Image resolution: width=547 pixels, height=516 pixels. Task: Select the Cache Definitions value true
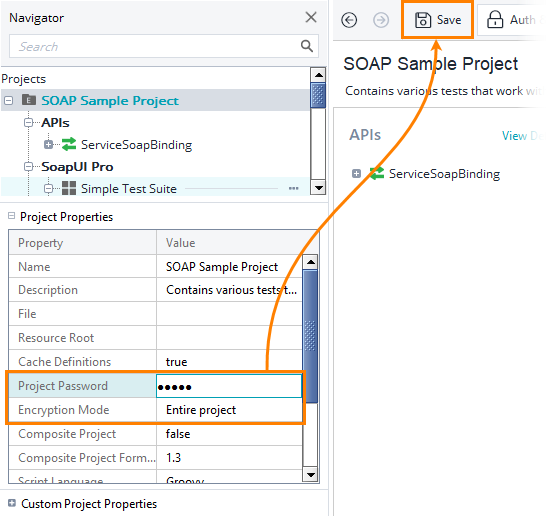click(230, 361)
